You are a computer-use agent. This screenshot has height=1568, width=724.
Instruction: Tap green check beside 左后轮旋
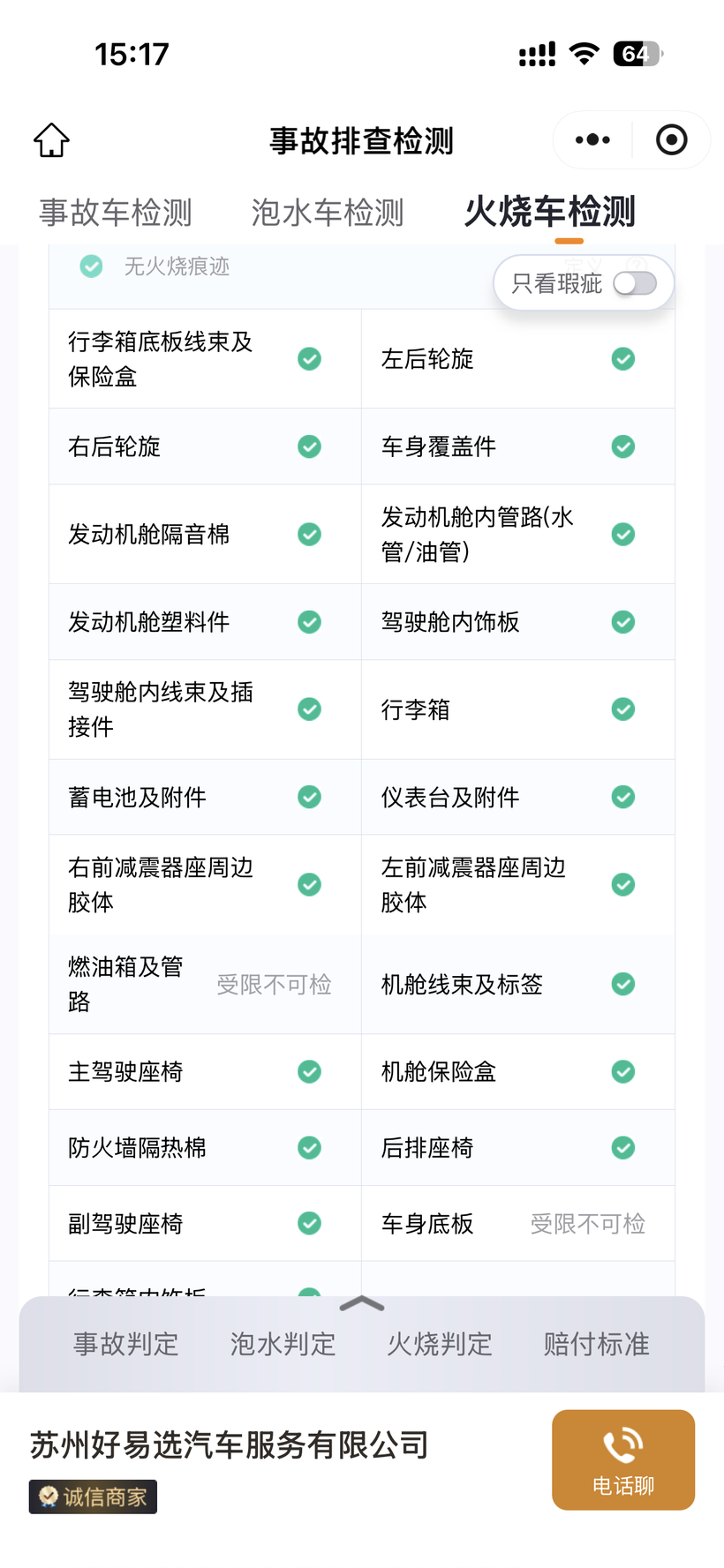[x=623, y=359]
